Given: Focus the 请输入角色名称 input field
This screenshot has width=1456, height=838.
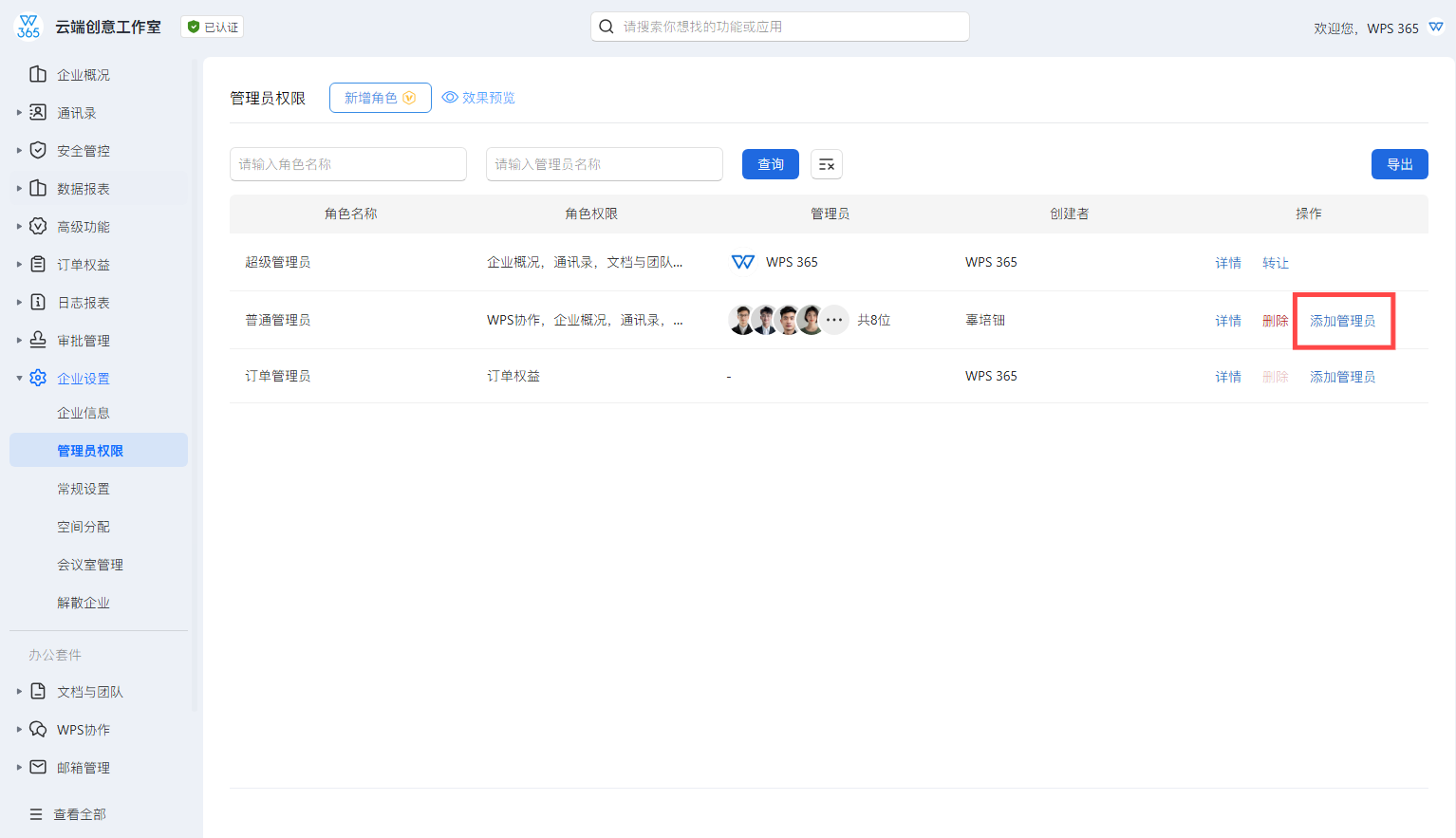Looking at the screenshot, I should (347, 164).
